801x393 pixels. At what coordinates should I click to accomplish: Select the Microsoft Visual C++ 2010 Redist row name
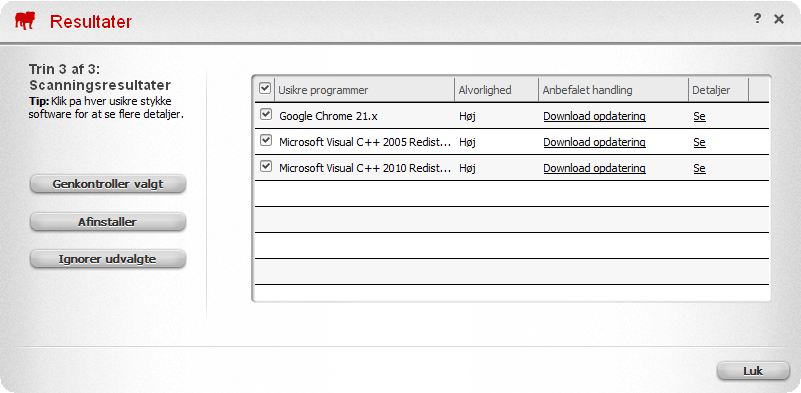point(365,168)
